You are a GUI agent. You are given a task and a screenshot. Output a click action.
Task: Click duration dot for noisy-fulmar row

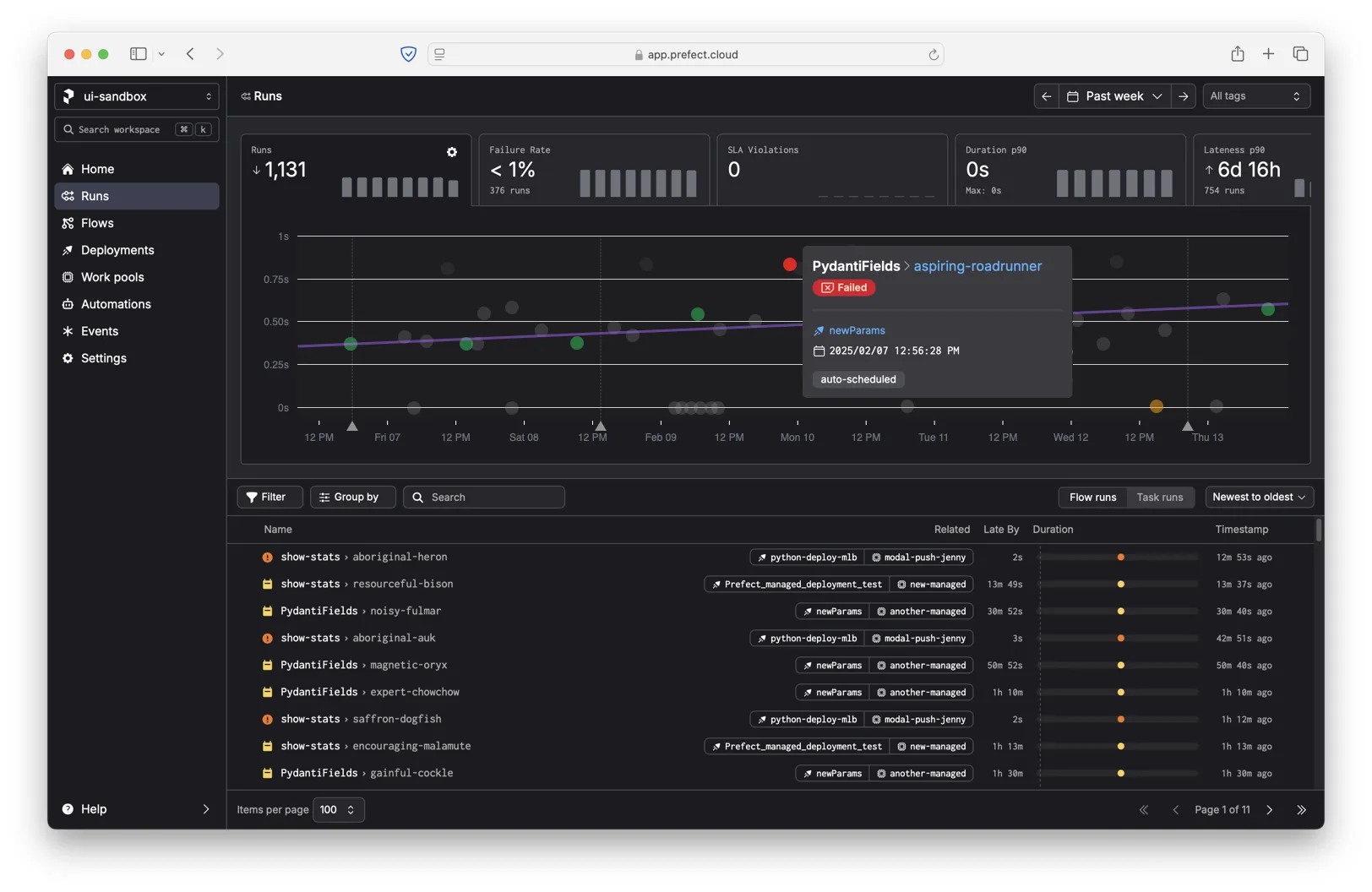point(1121,612)
